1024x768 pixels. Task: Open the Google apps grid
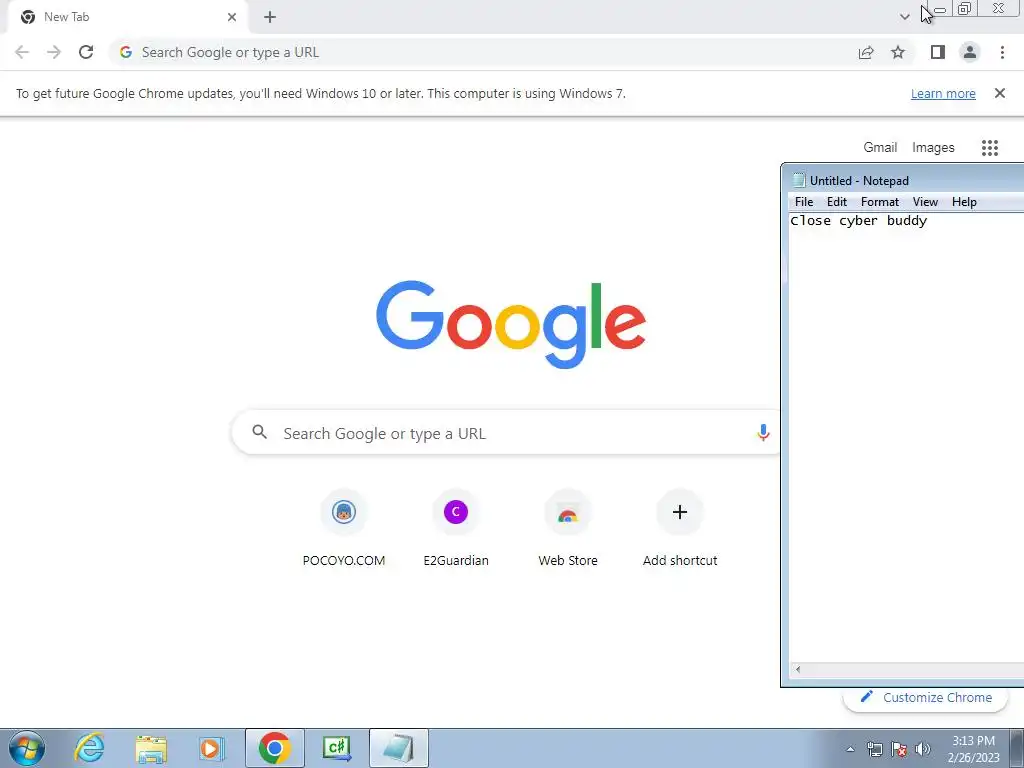[x=989, y=148]
